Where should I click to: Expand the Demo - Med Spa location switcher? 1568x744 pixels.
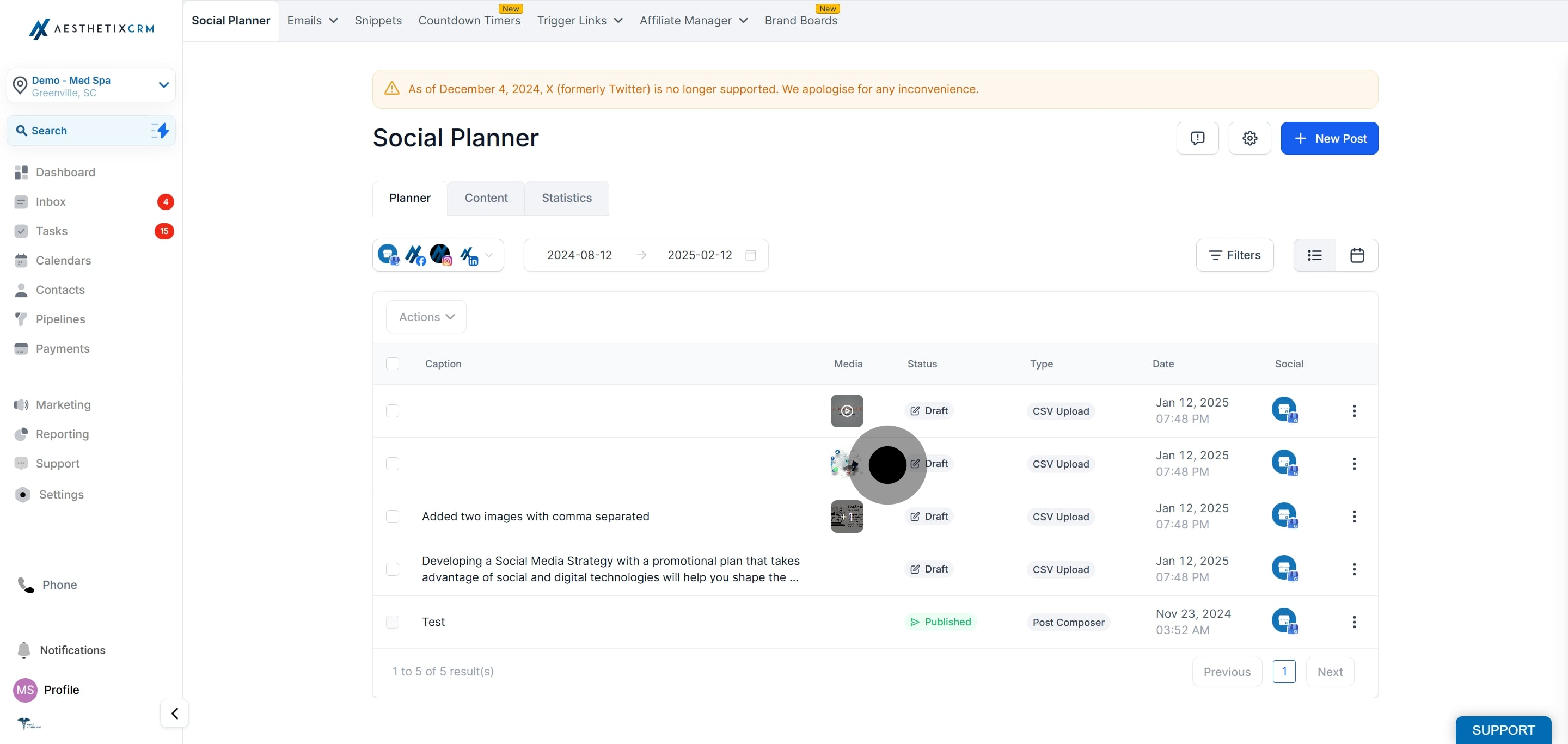point(91,86)
